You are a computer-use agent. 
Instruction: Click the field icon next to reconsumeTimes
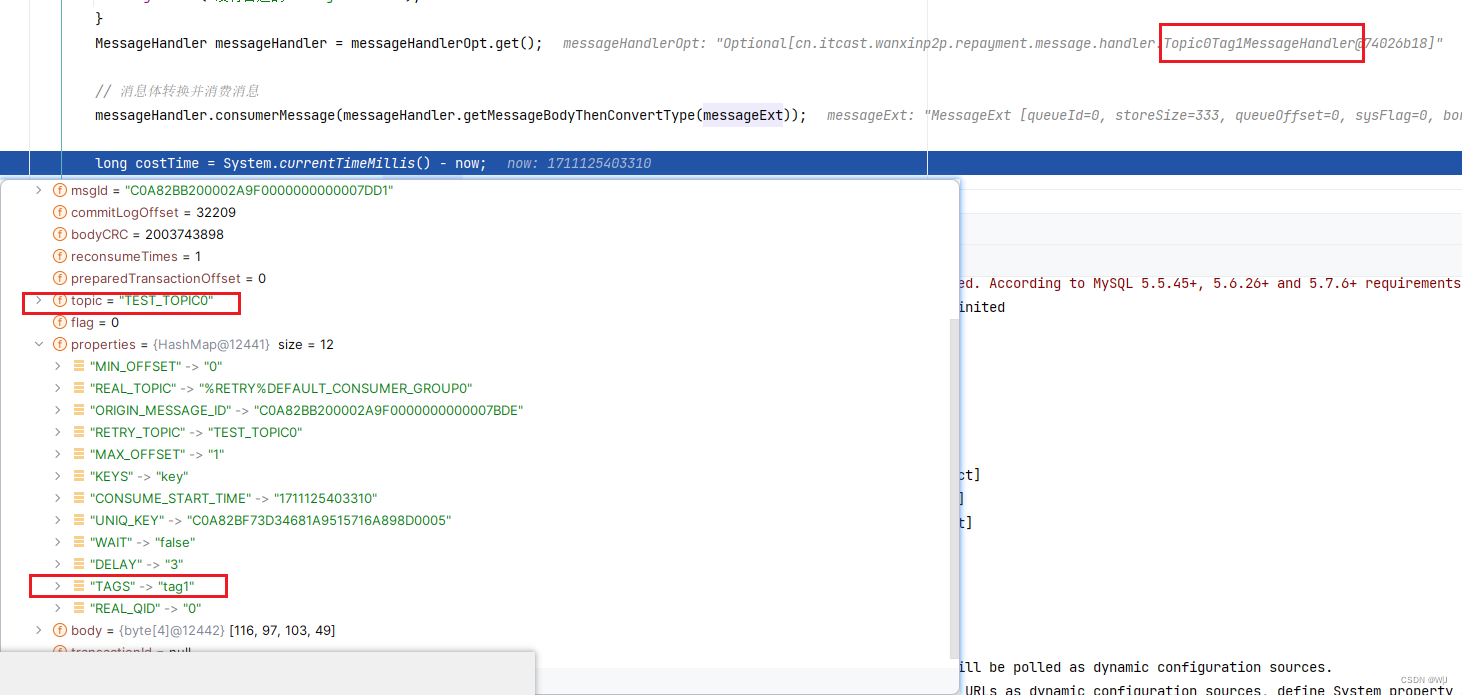tap(60, 256)
